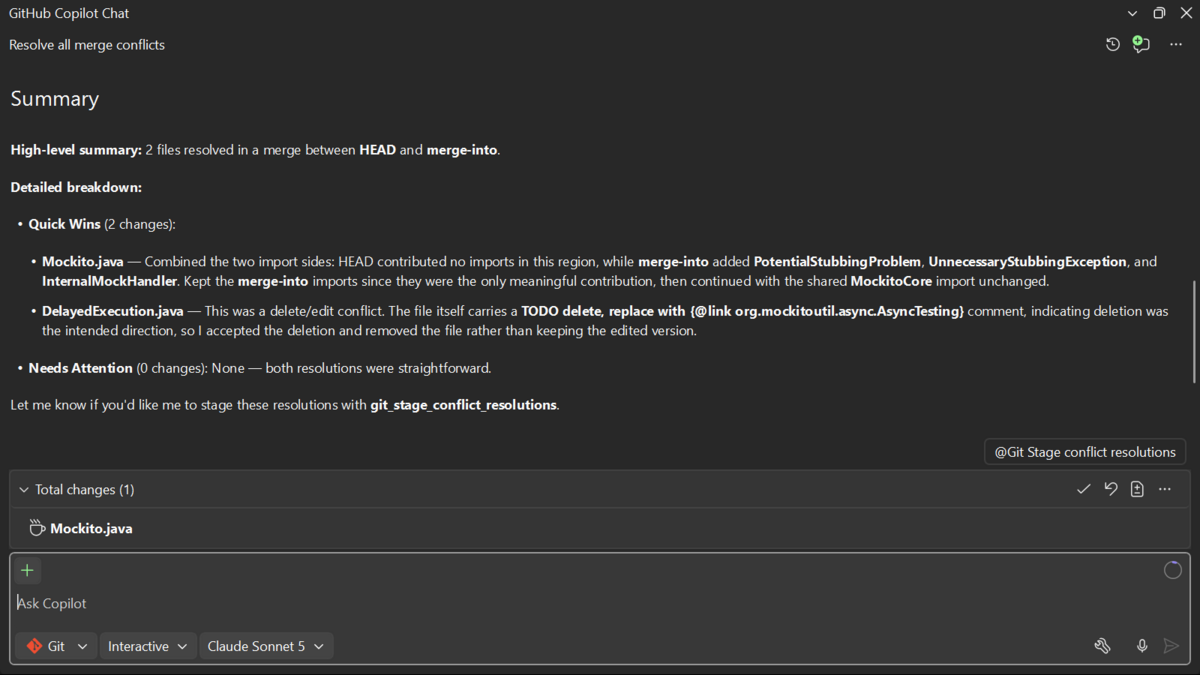Close the GitHub Copilot Chat window
The height and width of the screenshot is (675, 1200).
(1186, 13)
